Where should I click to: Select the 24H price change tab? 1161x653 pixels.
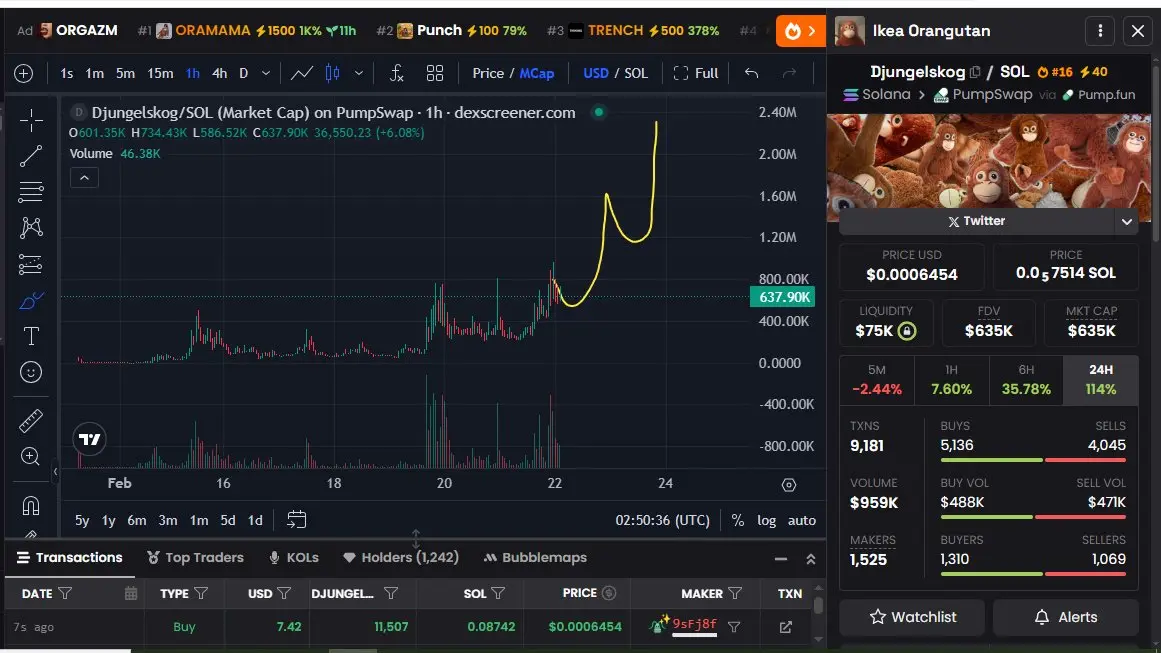1101,380
